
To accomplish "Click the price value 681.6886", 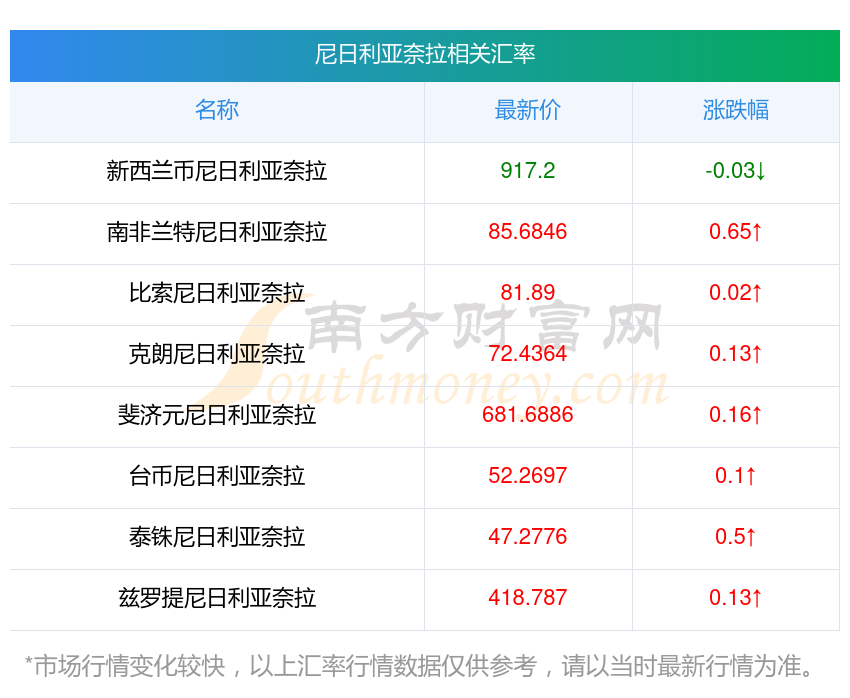I will 527,415.
